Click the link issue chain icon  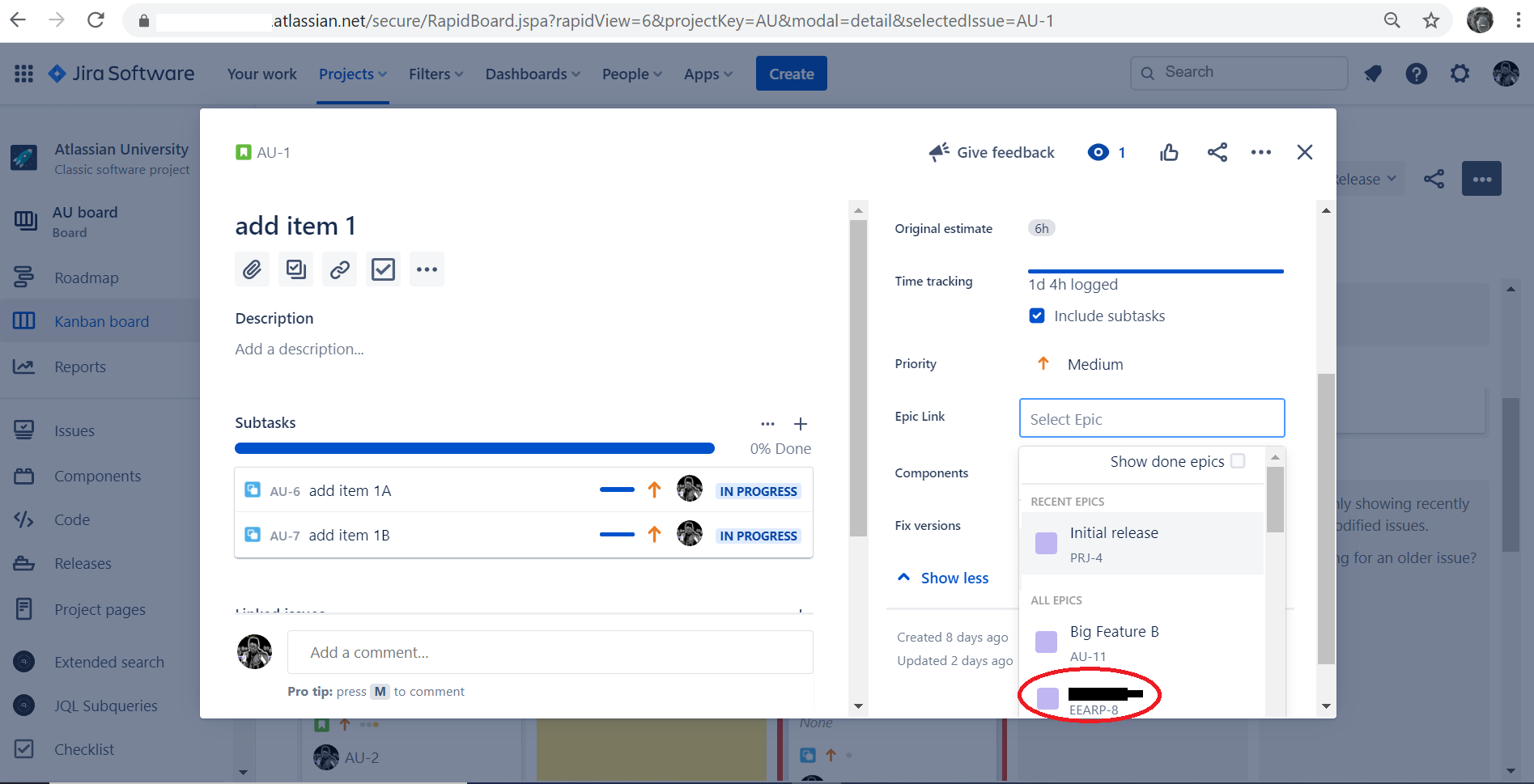[x=339, y=269]
